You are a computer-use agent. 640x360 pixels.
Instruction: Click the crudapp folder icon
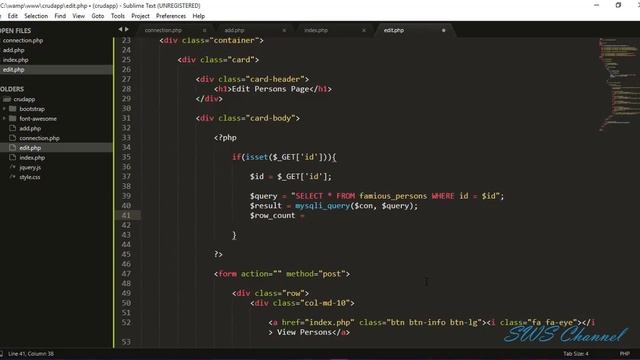(7, 99)
